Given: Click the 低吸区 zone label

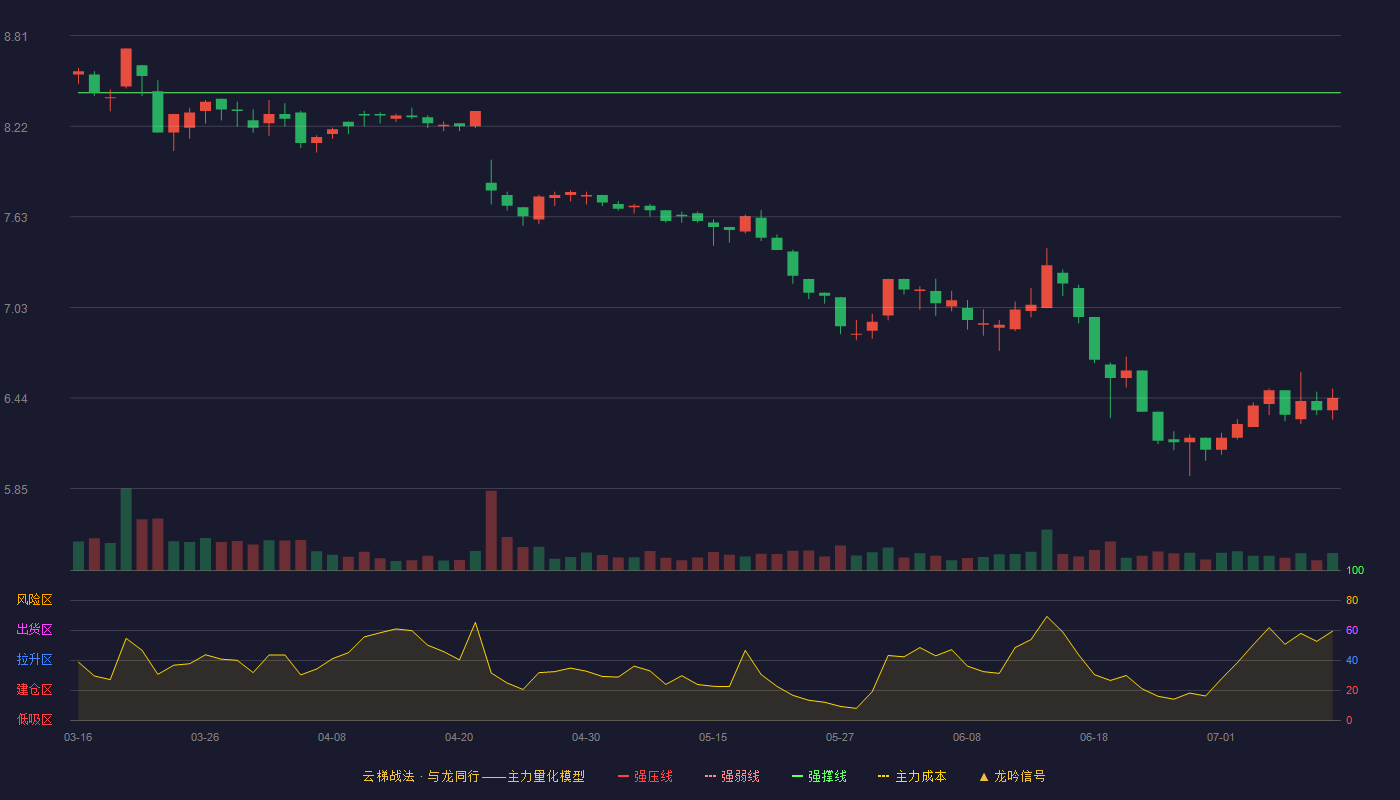Looking at the screenshot, I should (x=34, y=720).
